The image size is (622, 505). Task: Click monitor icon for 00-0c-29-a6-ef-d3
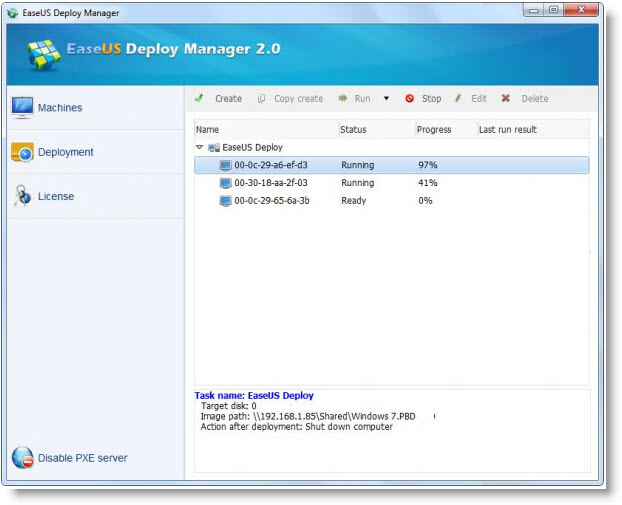tap(225, 165)
